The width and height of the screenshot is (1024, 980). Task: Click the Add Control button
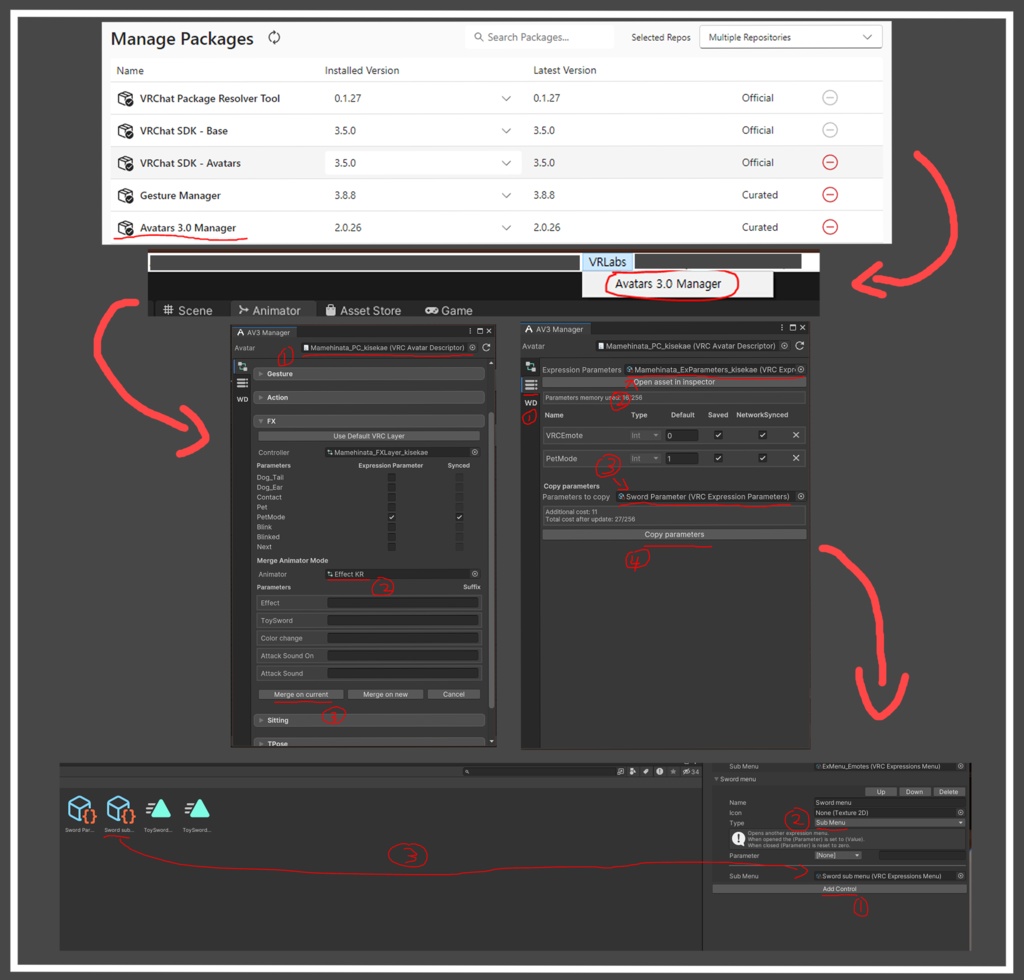839,889
